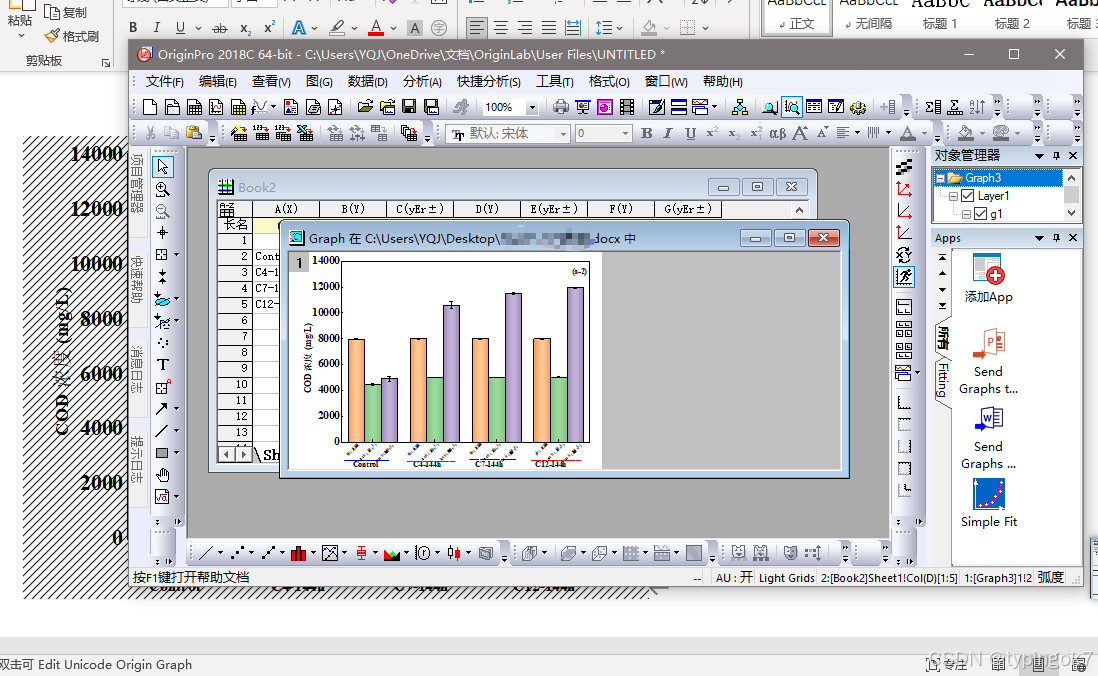Click the Paste icon in Origin toolbar
Viewport: 1098px width, 676px height.
click(x=194, y=133)
